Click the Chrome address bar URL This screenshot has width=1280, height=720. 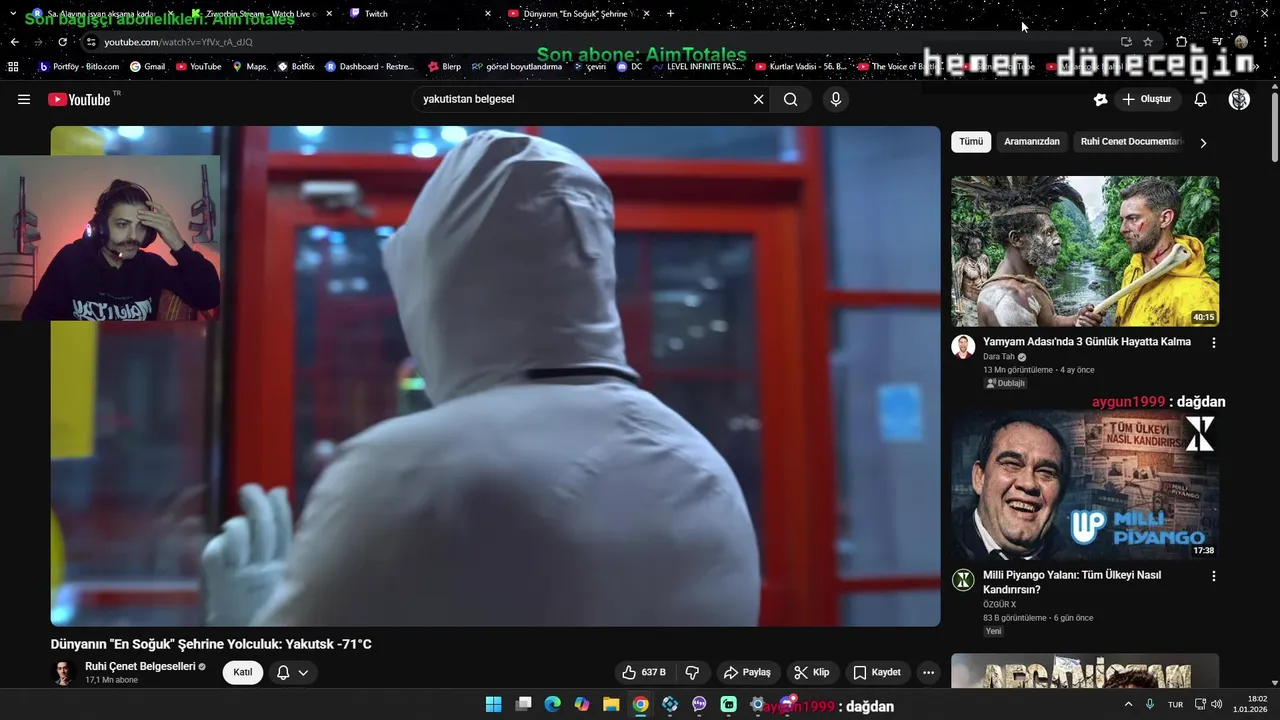pos(178,42)
